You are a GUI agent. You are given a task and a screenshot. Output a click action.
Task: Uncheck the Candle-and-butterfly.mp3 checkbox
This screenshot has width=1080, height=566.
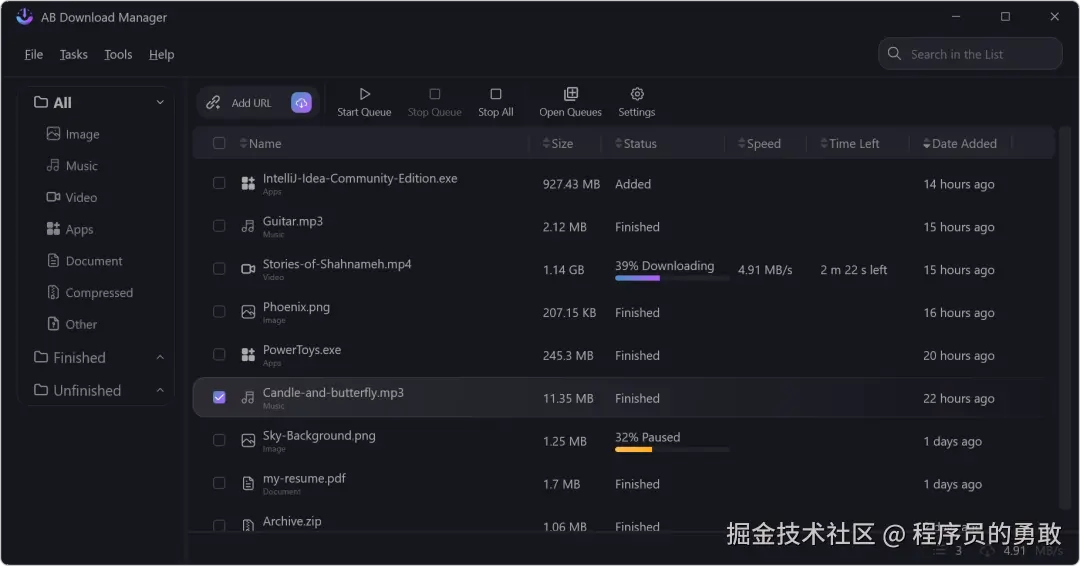pos(220,398)
